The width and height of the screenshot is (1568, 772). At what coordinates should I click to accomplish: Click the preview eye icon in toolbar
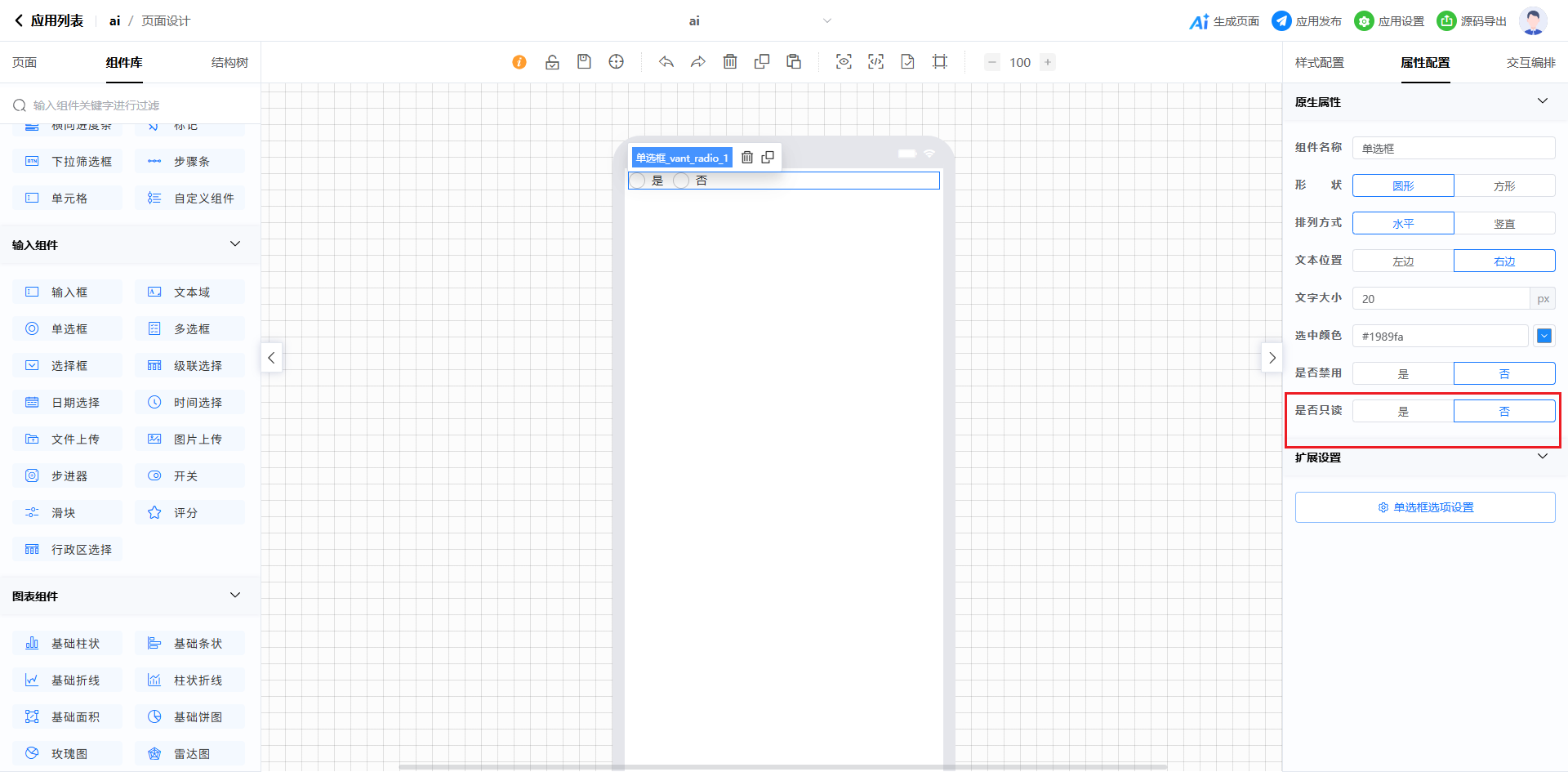pos(844,62)
